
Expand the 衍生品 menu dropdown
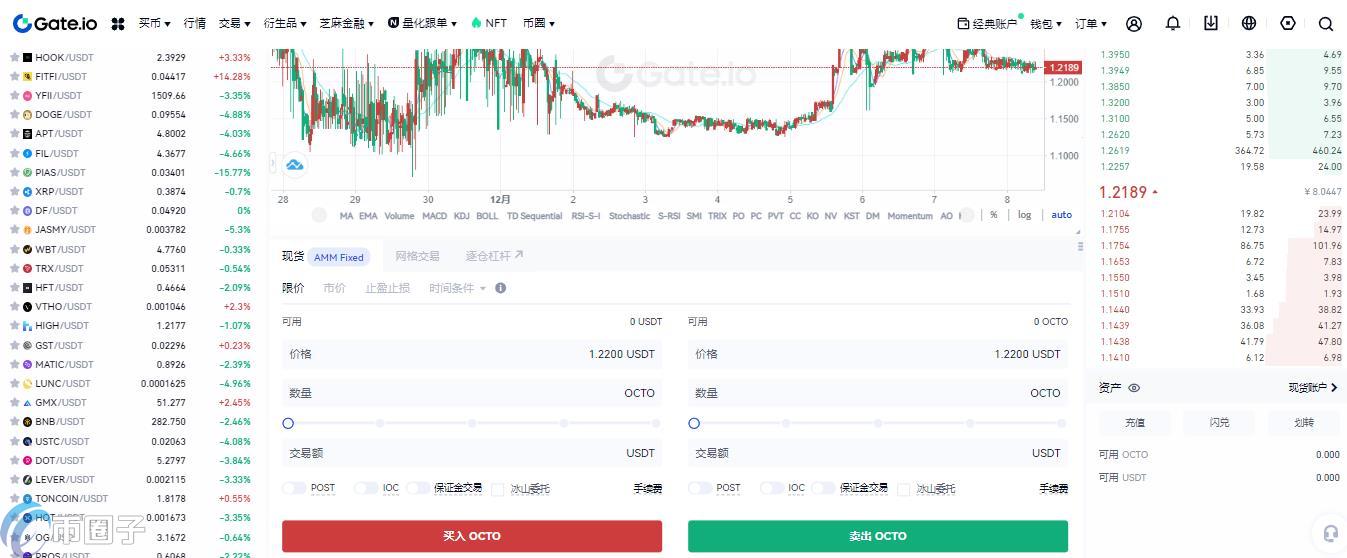pyautogui.click(x=285, y=23)
